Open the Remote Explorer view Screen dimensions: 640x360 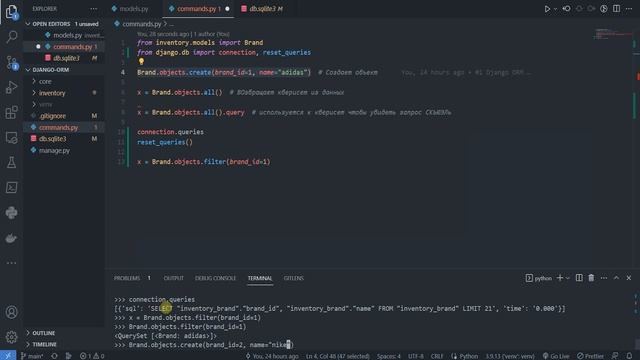(11, 138)
